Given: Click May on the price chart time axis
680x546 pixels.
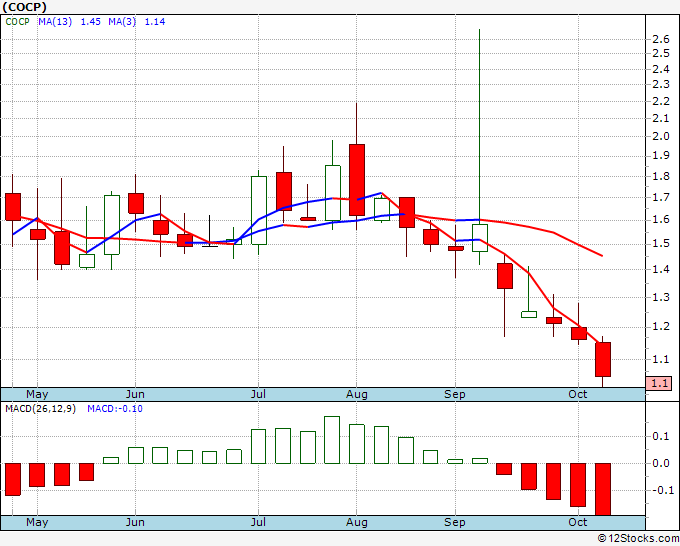Looking at the screenshot, I should pos(37,395).
